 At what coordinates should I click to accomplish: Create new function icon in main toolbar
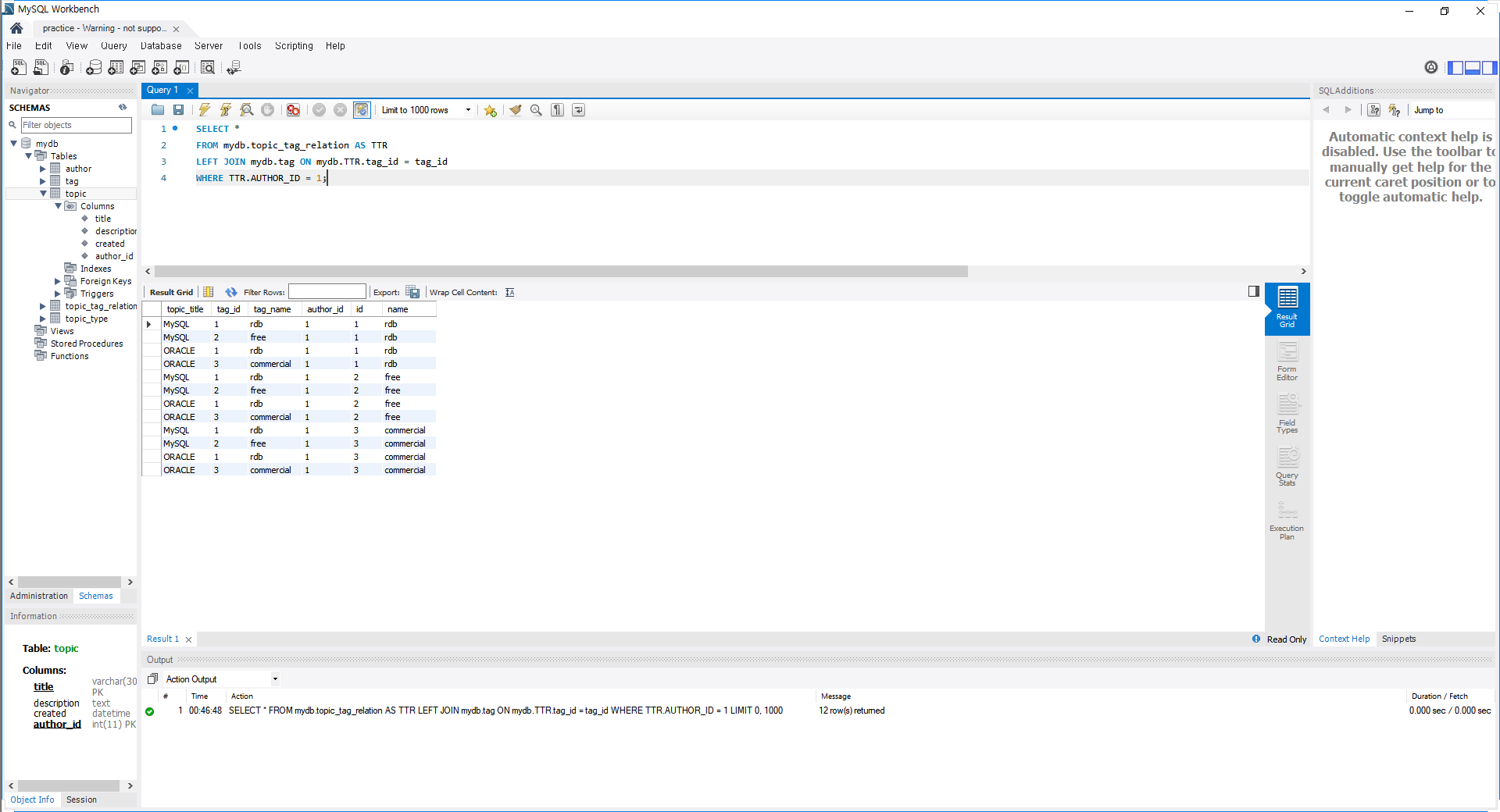181,68
